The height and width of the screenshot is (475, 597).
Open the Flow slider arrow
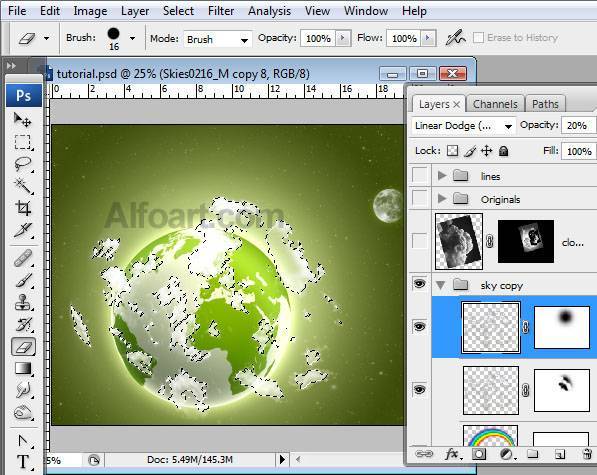click(428, 38)
